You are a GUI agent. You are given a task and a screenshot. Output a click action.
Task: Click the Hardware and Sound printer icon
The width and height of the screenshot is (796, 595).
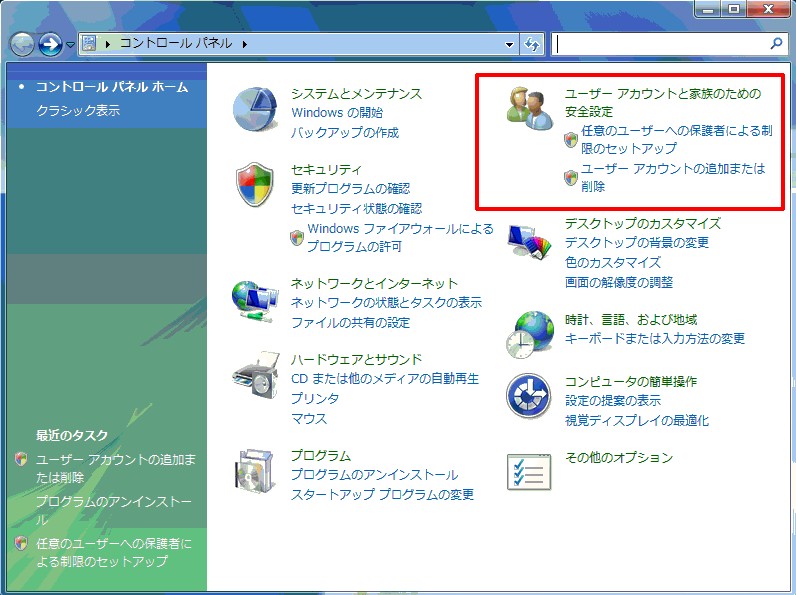pos(256,375)
